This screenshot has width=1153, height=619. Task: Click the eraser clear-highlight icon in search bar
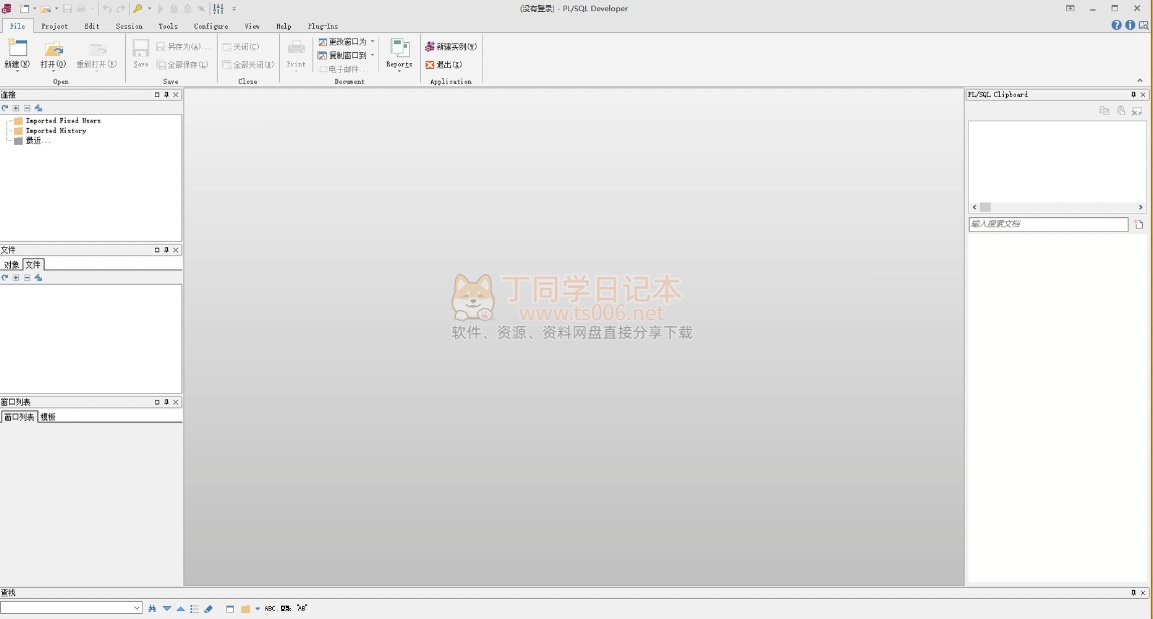pyautogui.click(x=208, y=609)
